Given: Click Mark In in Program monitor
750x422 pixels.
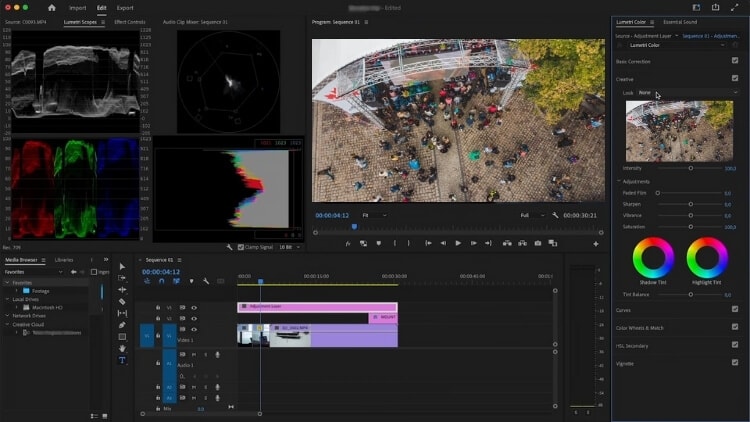Looking at the screenshot, I should [395, 243].
